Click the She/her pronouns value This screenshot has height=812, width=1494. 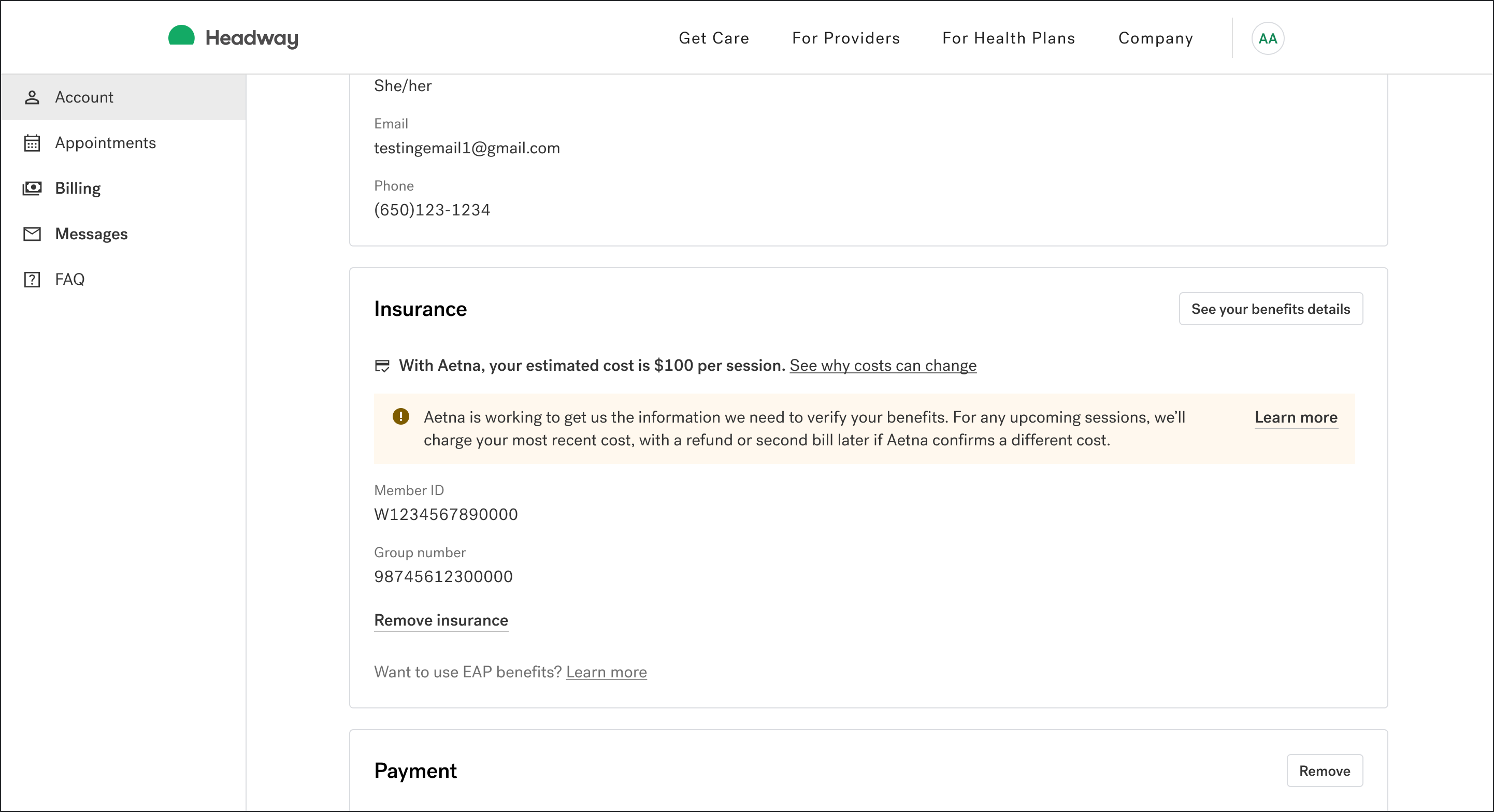point(403,86)
